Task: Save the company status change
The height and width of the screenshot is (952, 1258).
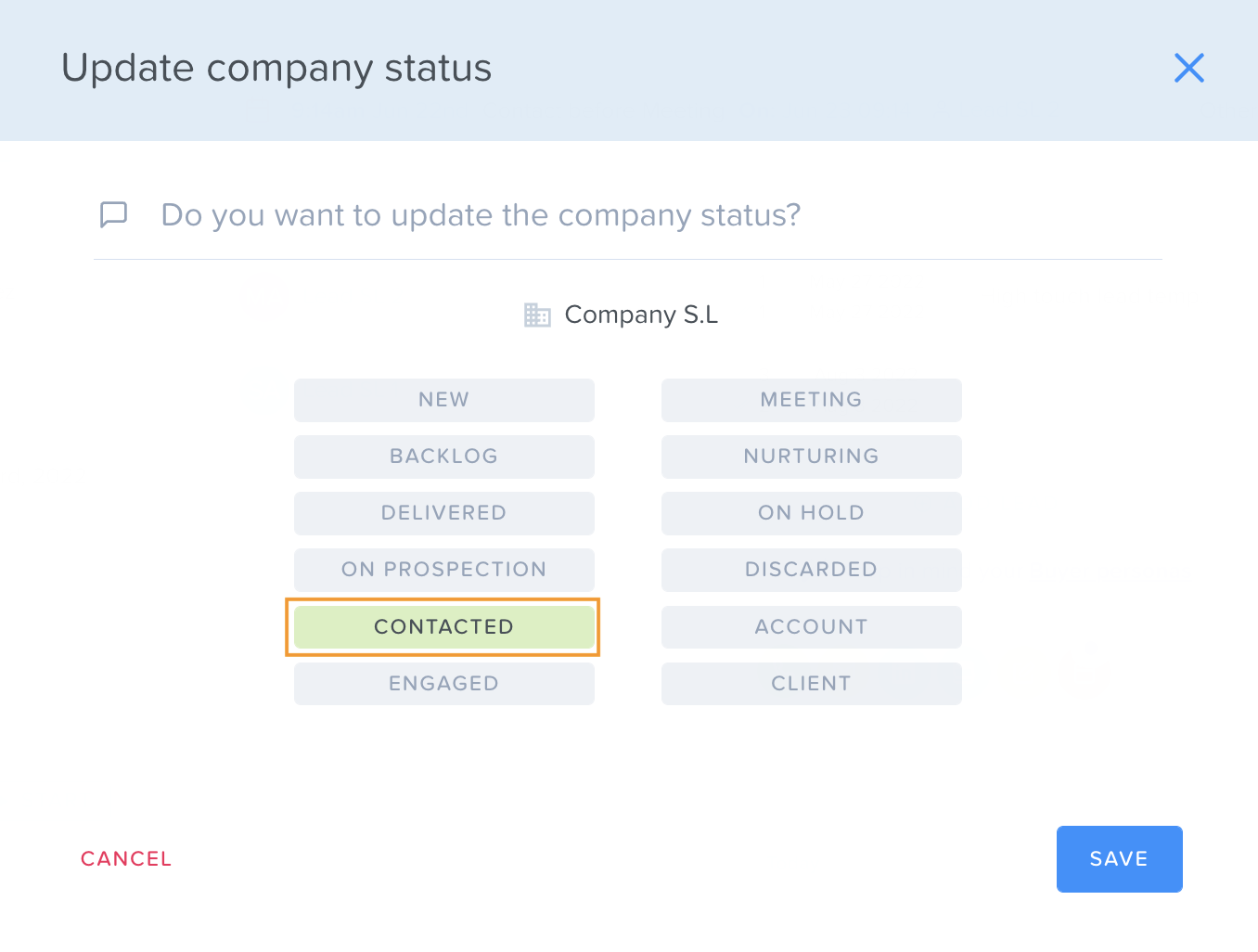Action: [x=1120, y=859]
